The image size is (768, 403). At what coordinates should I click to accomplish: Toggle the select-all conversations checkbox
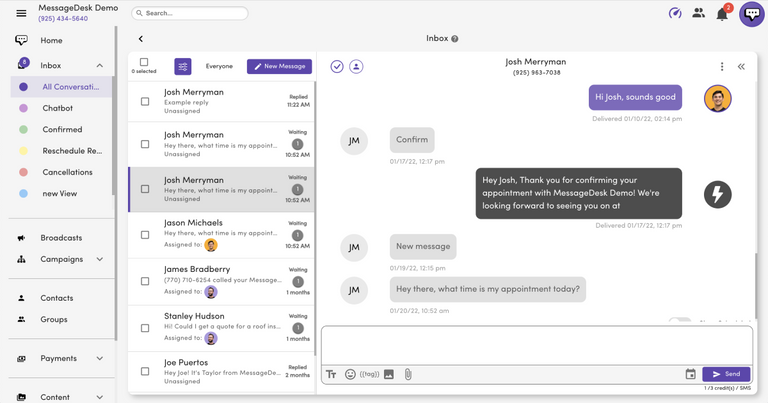144,62
